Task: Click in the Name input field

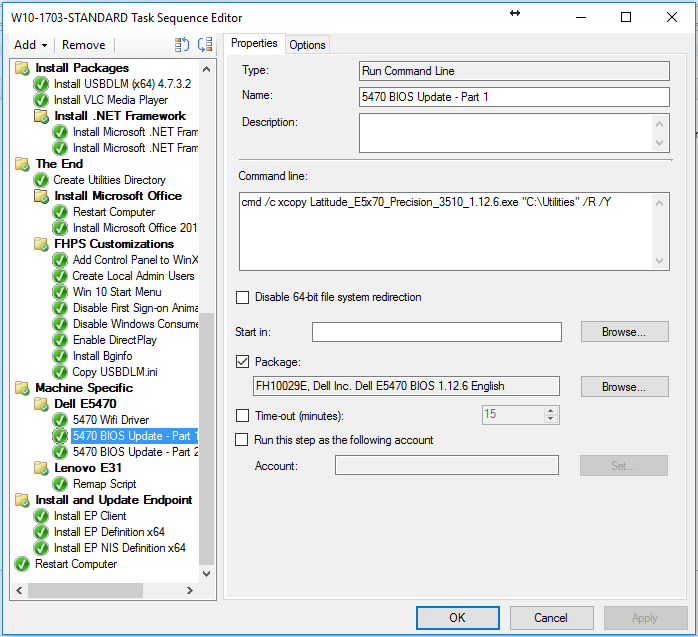Action: (x=514, y=97)
